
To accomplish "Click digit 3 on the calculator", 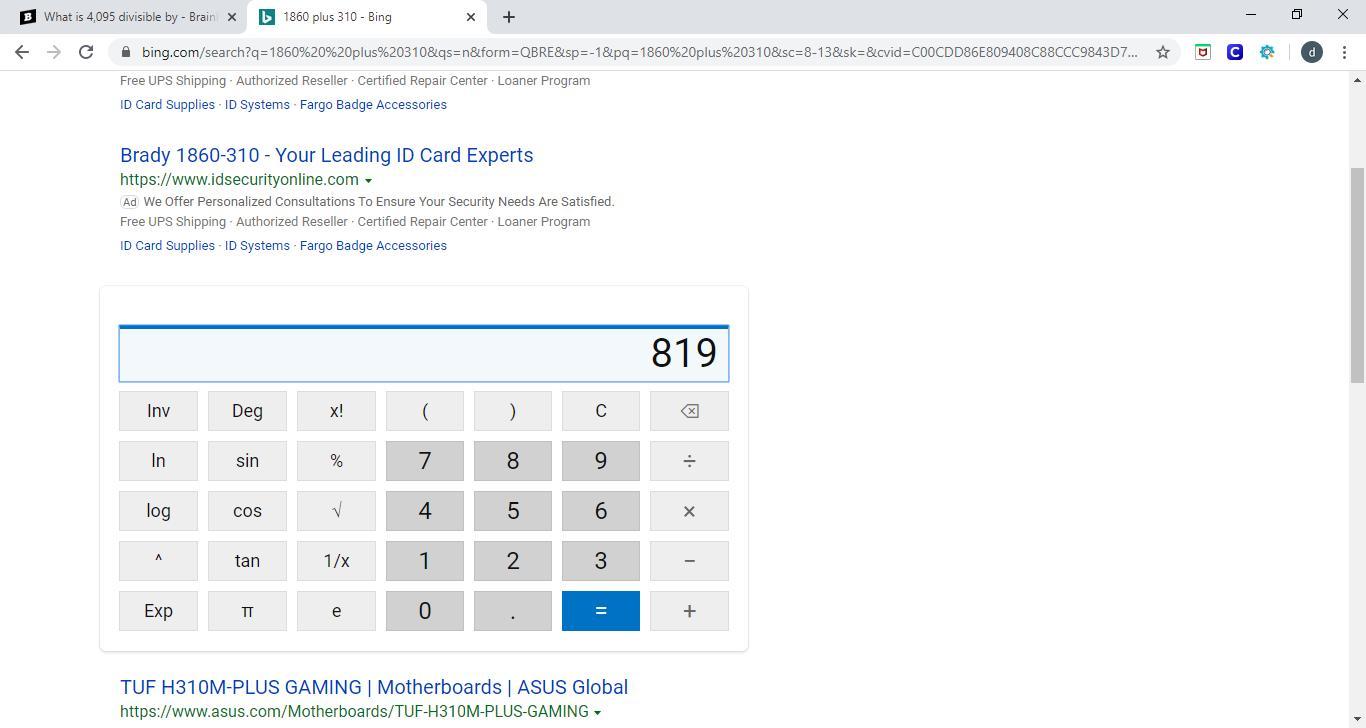I will (x=601, y=561).
